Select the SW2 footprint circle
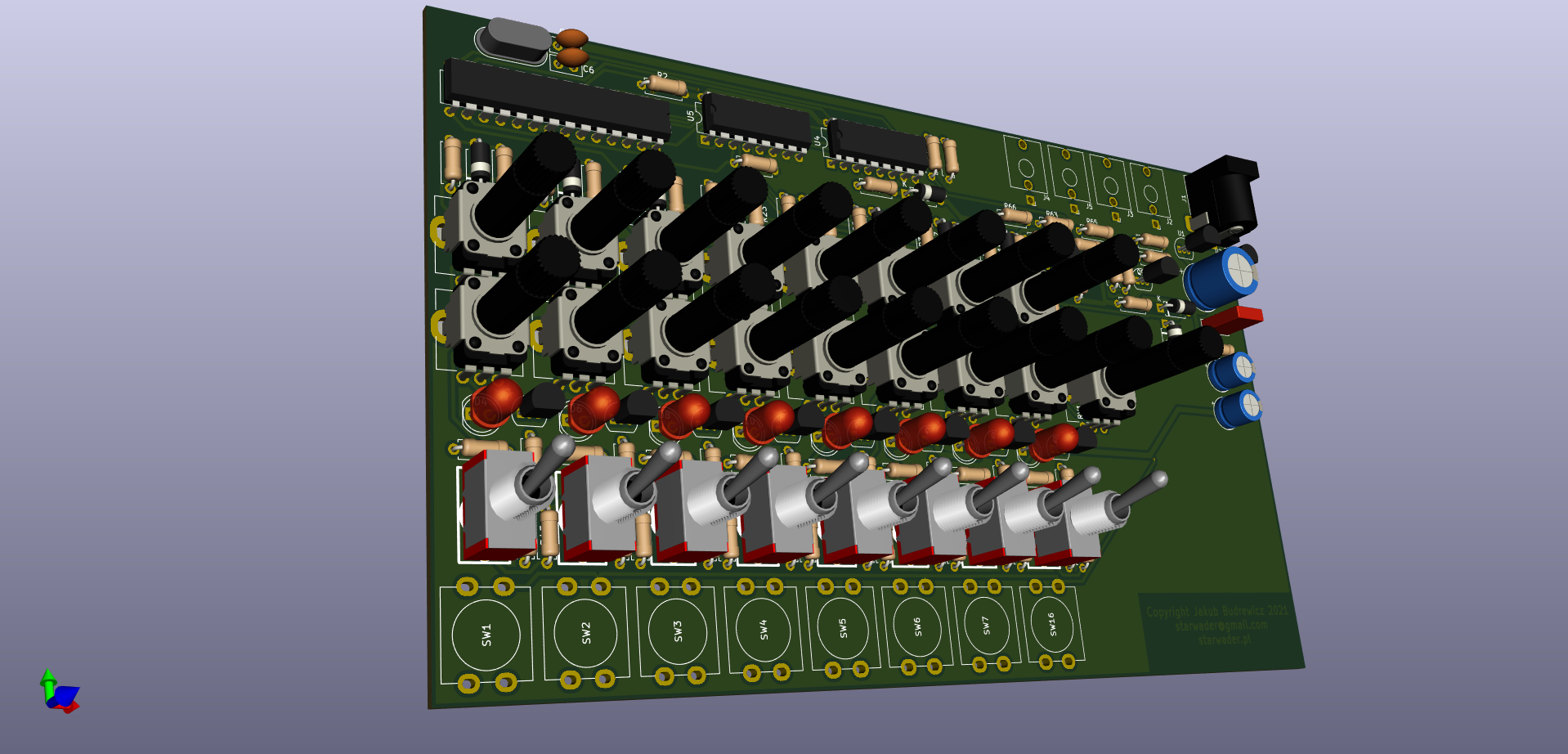 pyautogui.click(x=585, y=632)
